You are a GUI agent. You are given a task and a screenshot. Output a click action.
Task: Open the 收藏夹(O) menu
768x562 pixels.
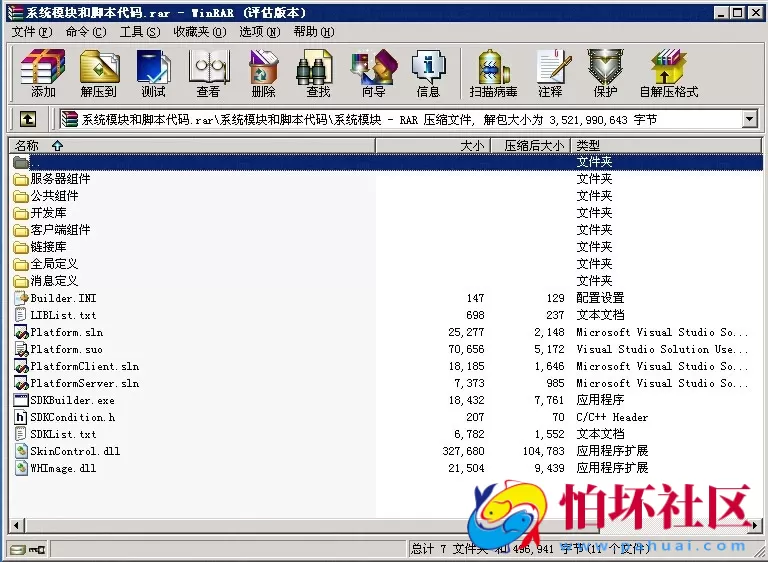(x=200, y=32)
